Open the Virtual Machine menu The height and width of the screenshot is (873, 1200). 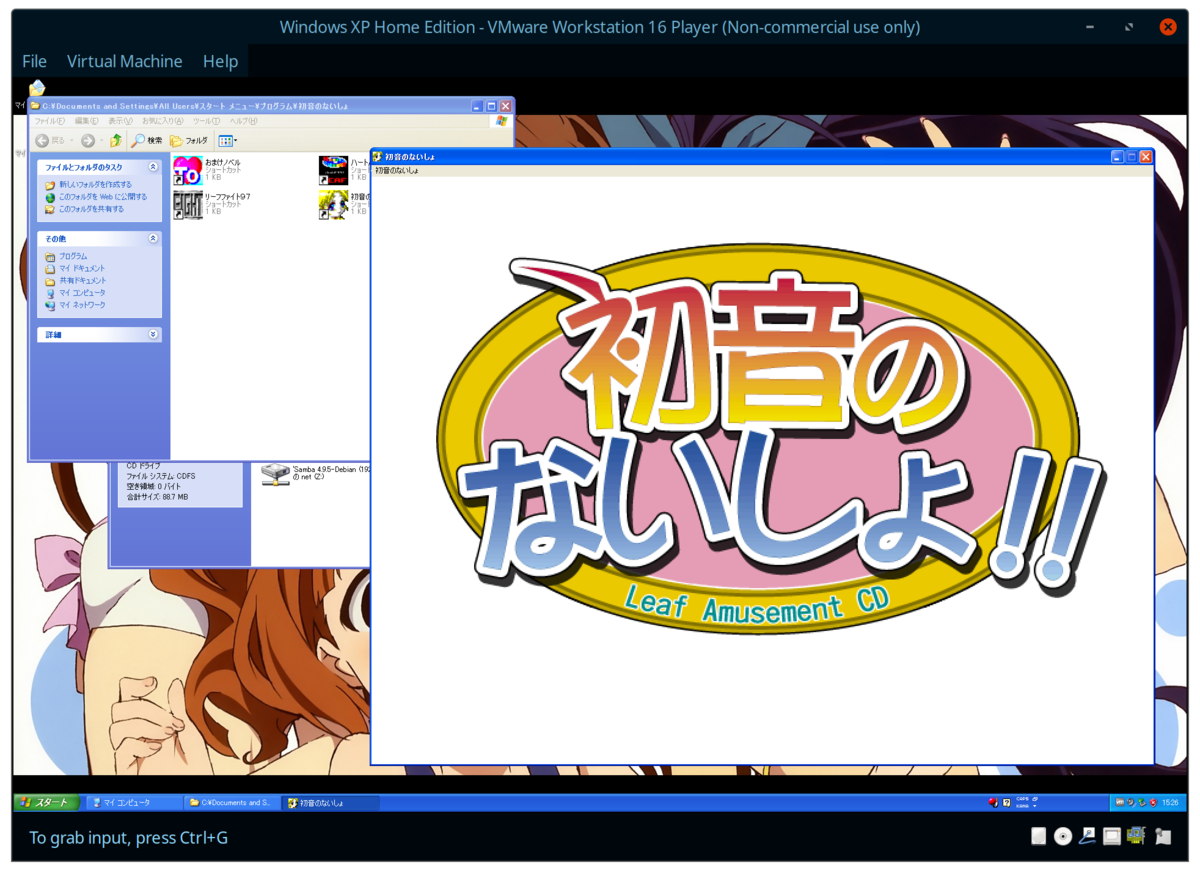pyautogui.click(x=124, y=61)
